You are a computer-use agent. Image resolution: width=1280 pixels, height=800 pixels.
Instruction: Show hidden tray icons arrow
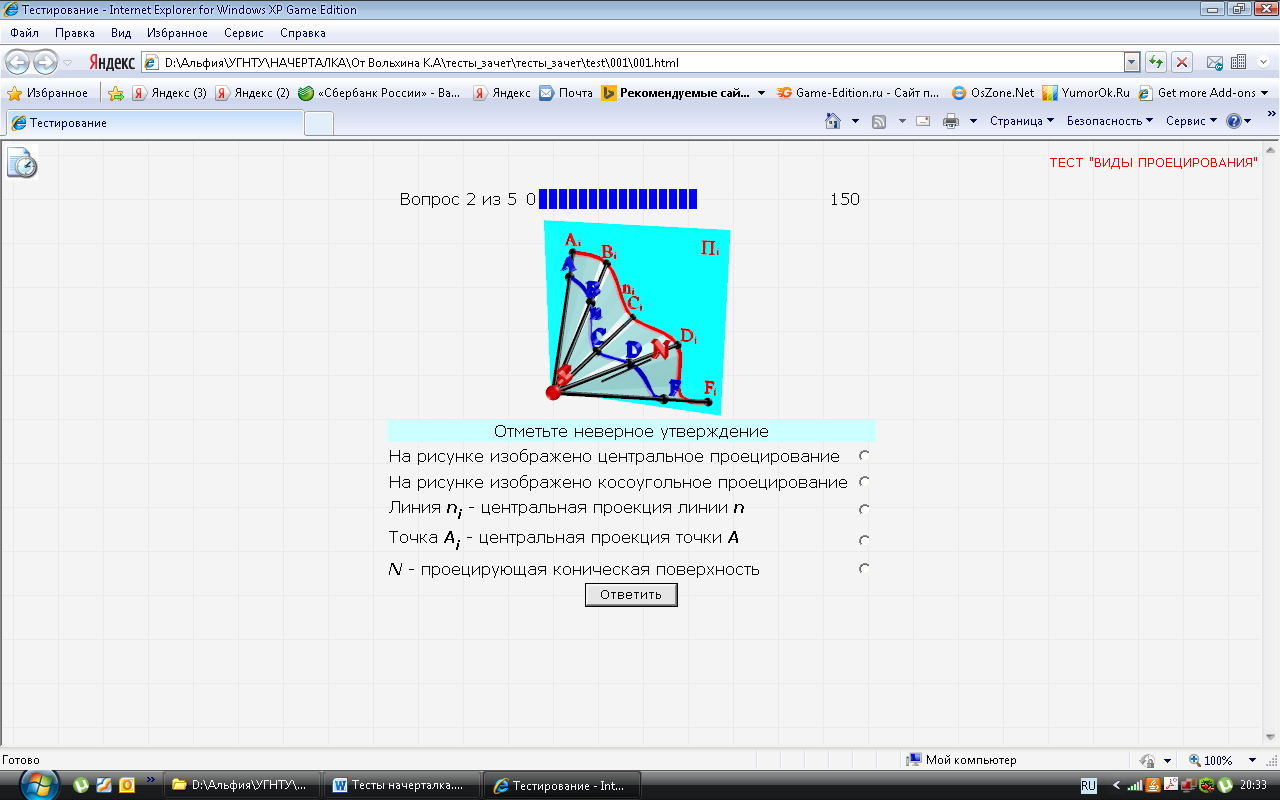(x=1116, y=785)
